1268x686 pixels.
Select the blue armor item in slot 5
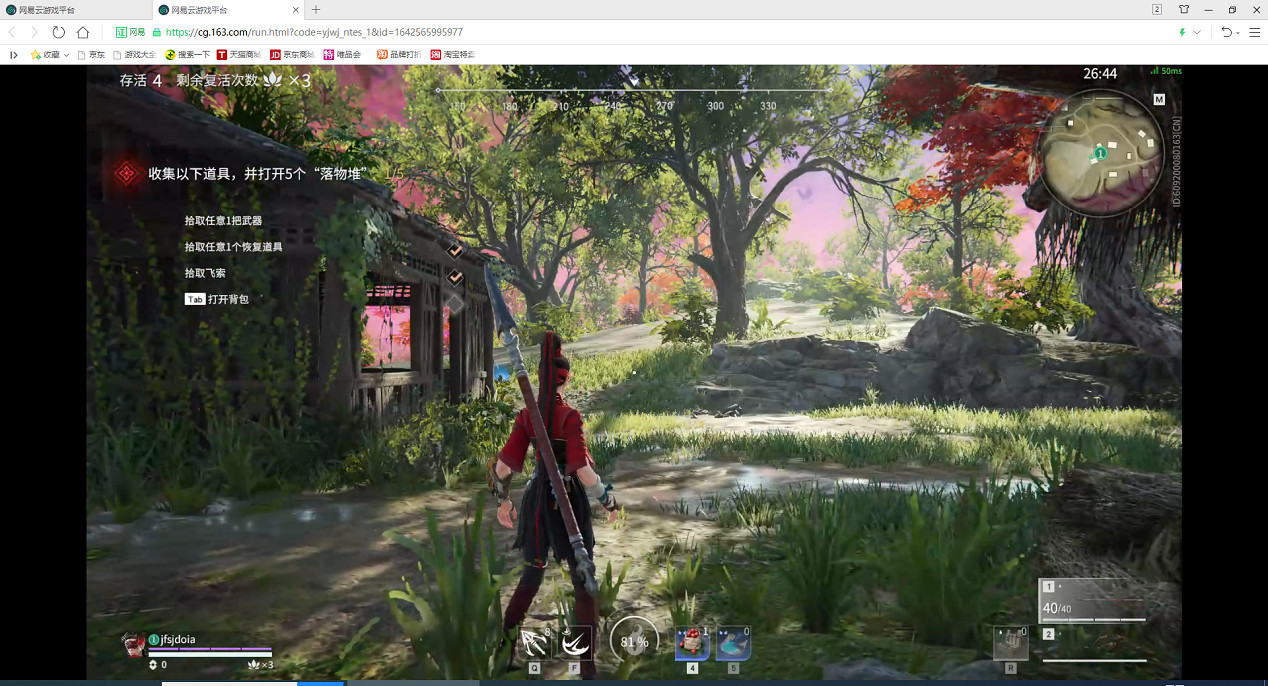(733, 643)
